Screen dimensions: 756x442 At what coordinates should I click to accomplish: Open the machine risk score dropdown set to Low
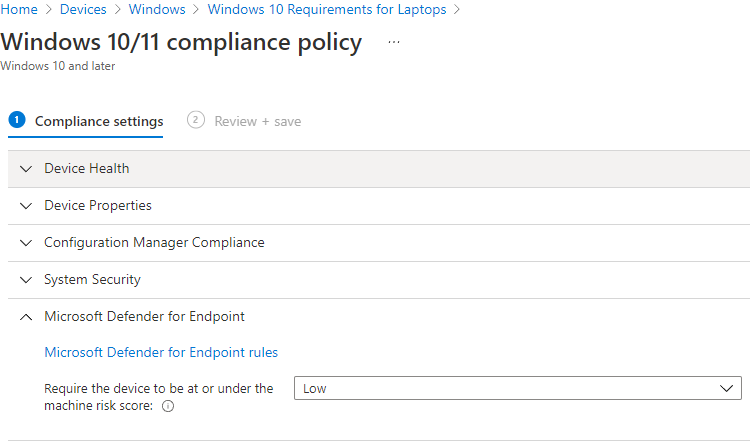click(x=517, y=388)
